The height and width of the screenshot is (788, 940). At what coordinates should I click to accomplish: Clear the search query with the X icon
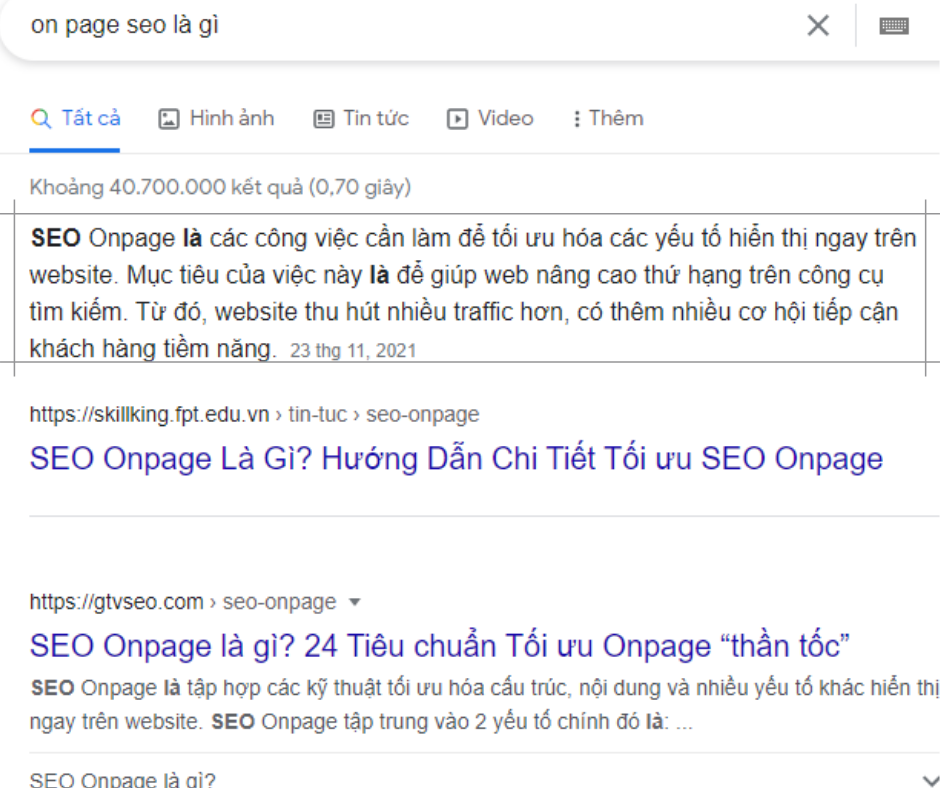coord(818,26)
